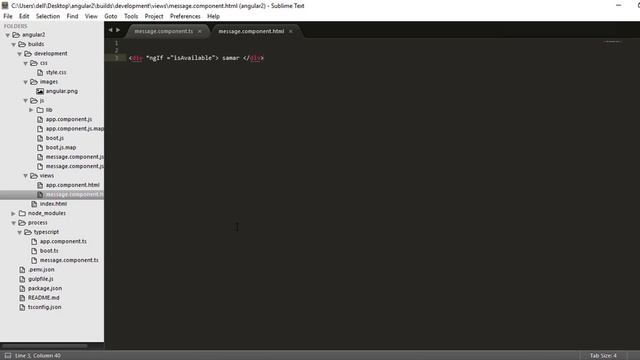Viewport: 640px width, 360px height.
Task: Open the Help menu
Action: tap(213, 16)
